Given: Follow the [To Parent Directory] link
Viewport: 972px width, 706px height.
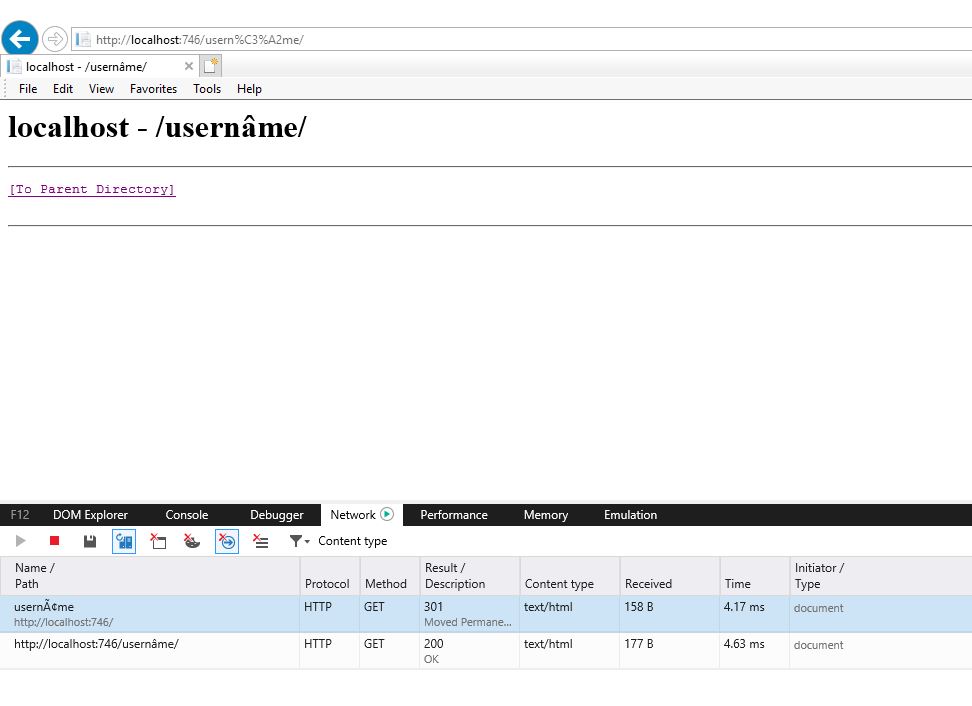Looking at the screenshot, I should 92,189.
